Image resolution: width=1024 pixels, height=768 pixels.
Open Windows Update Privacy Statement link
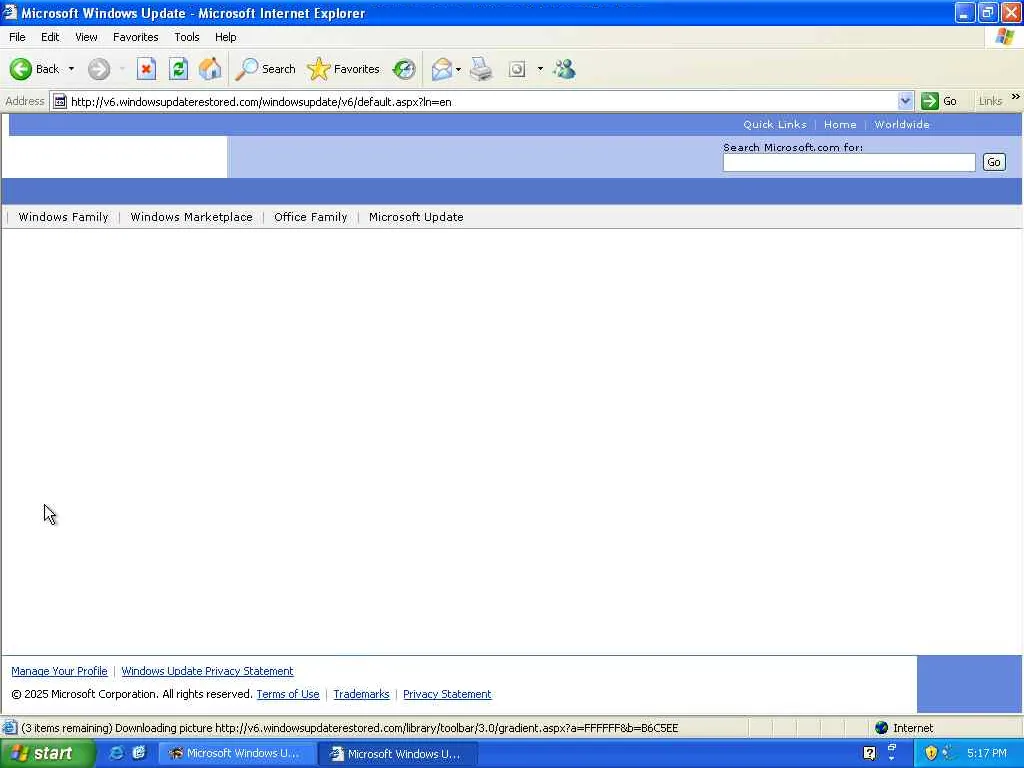207,671
